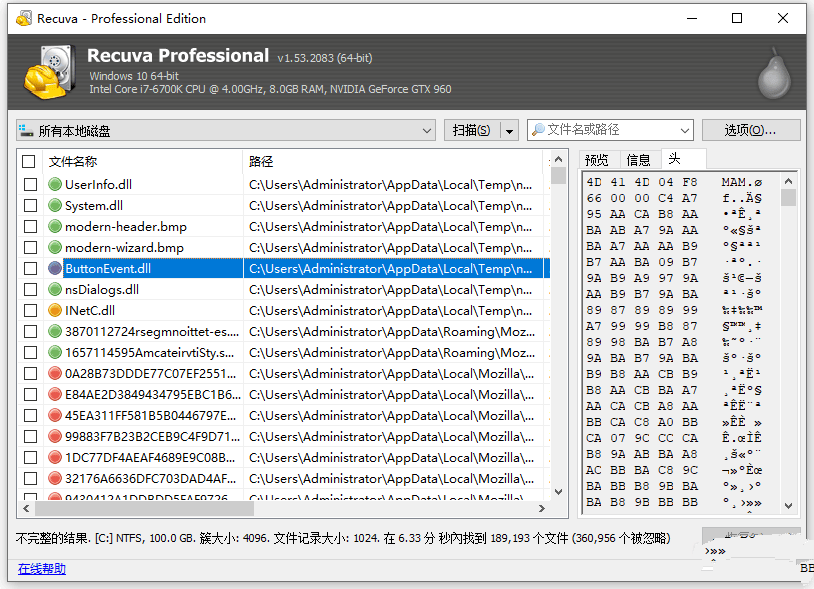Image resolution: width=814 pixels, height=589 pixels.
Task: Click the red status dot for 99883F7B23B2CEB9C4F9D71
Action: pos(55,436)
